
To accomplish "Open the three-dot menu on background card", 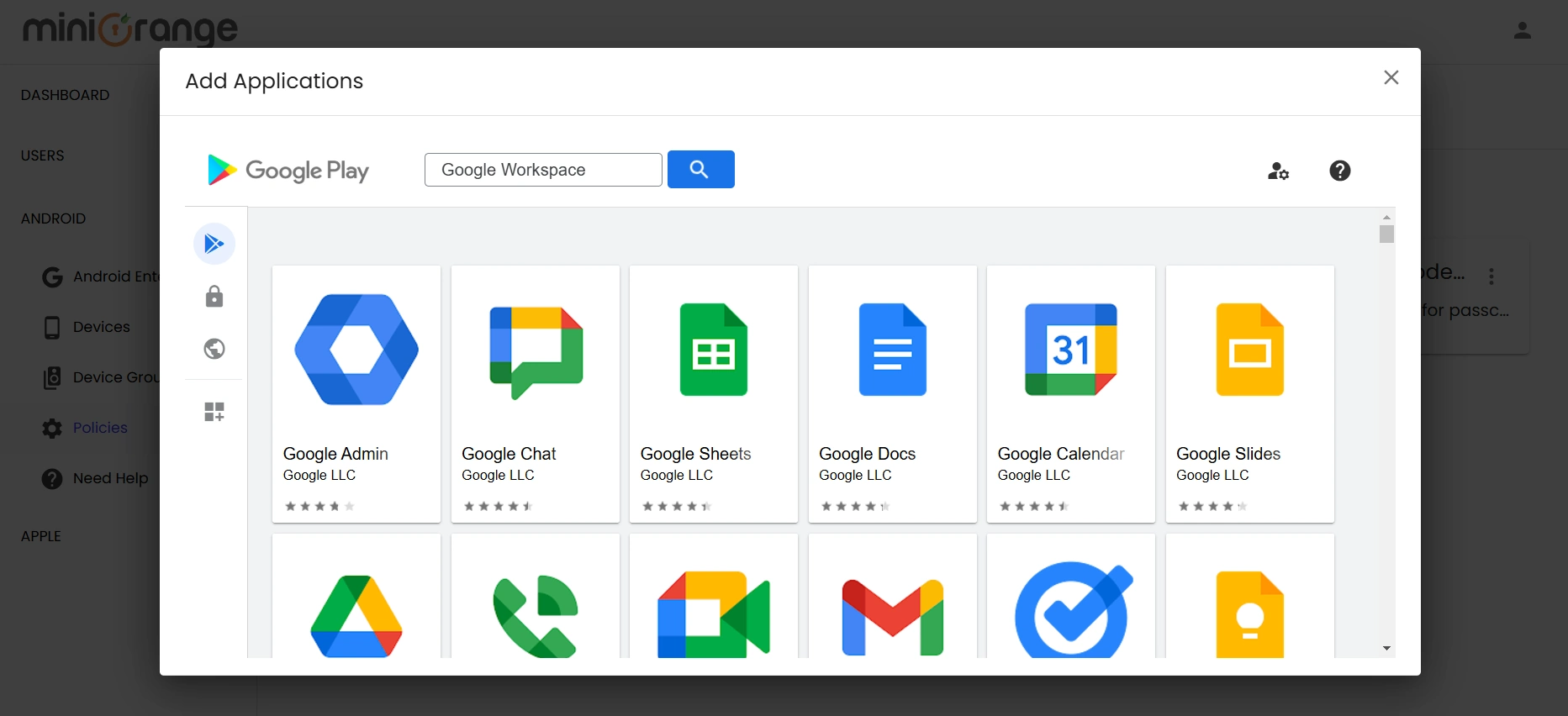I will coord(1491,276).
